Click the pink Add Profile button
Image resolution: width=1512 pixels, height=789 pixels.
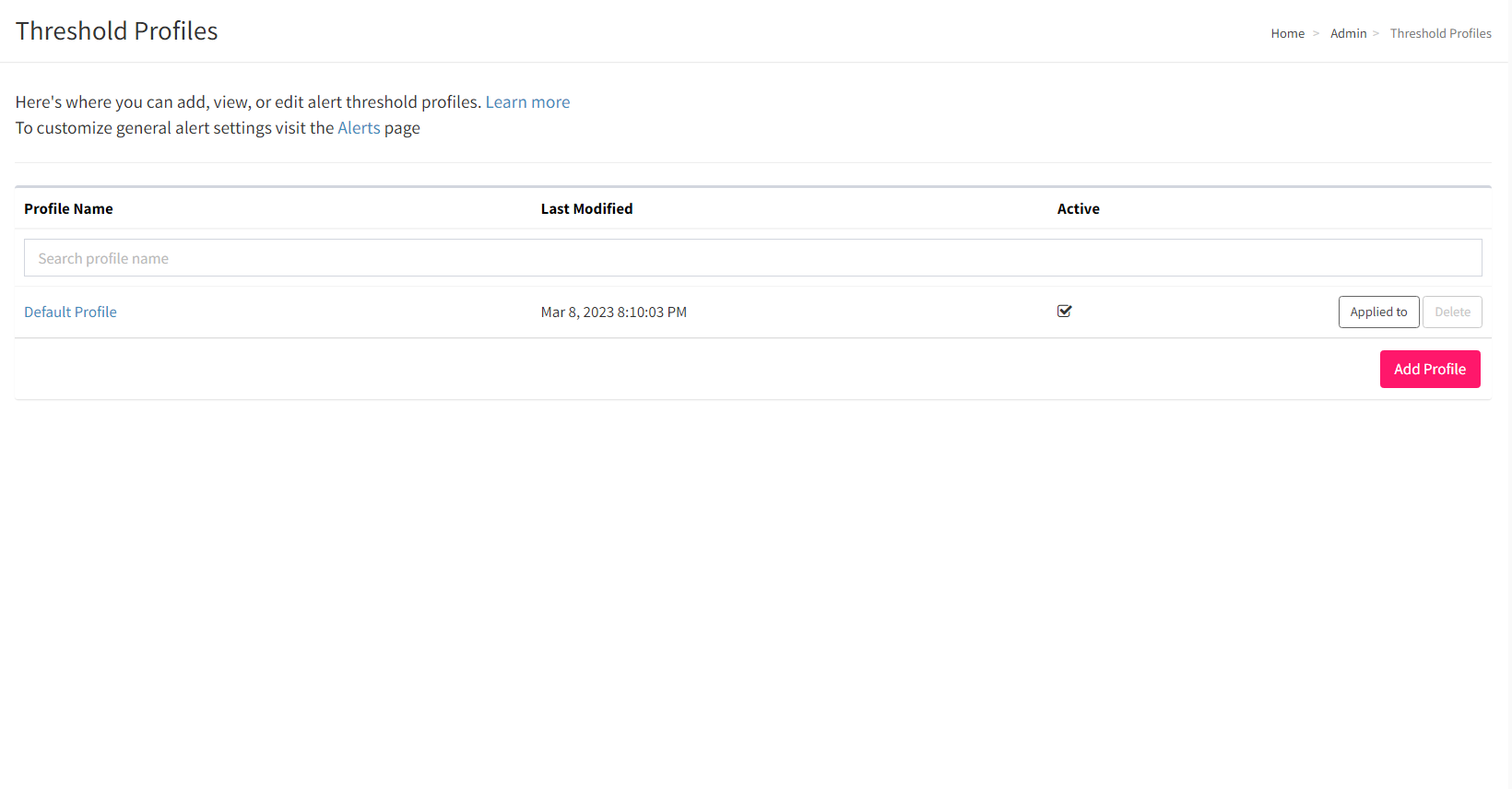[1429, 370]
